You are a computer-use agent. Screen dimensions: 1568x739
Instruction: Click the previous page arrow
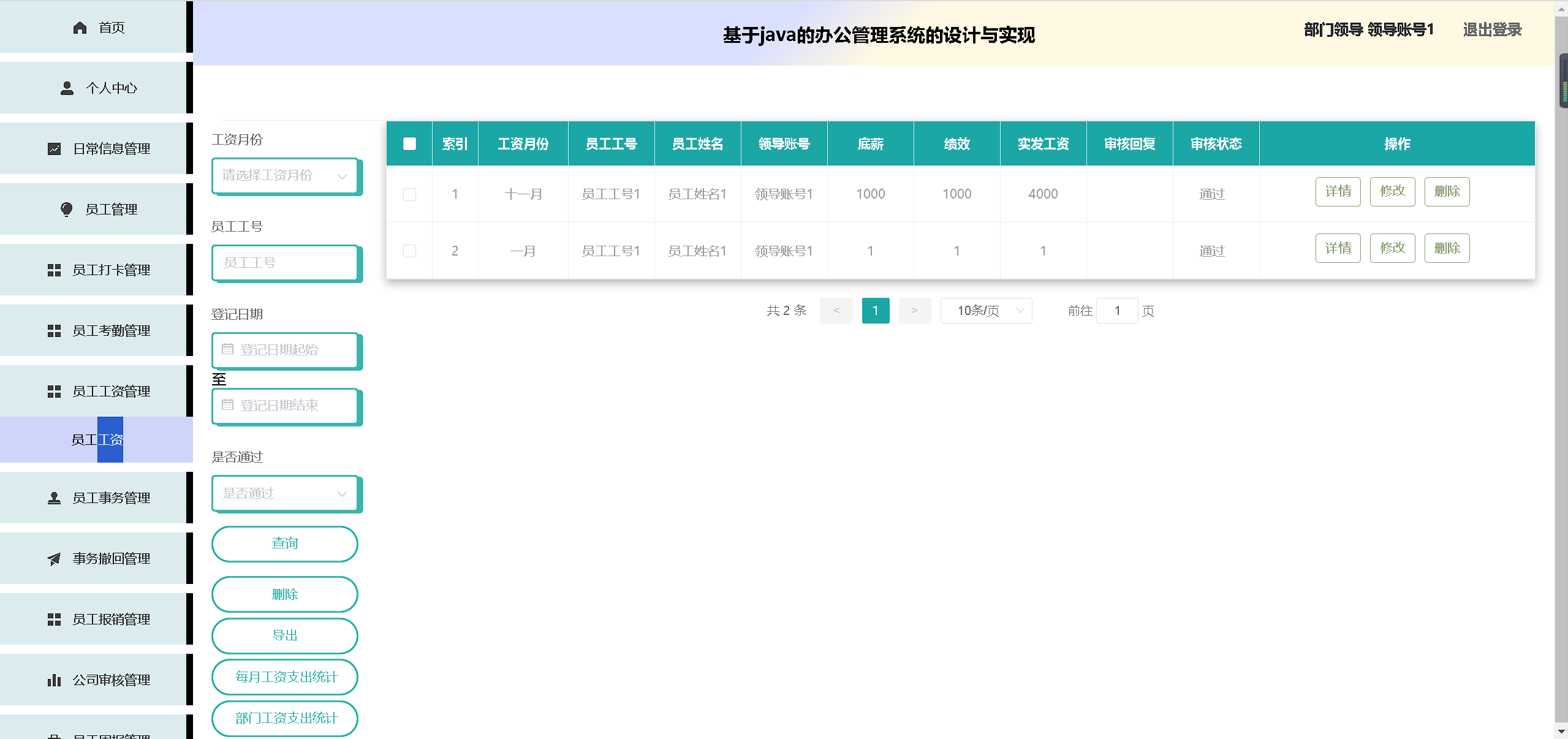coord(836,311)
